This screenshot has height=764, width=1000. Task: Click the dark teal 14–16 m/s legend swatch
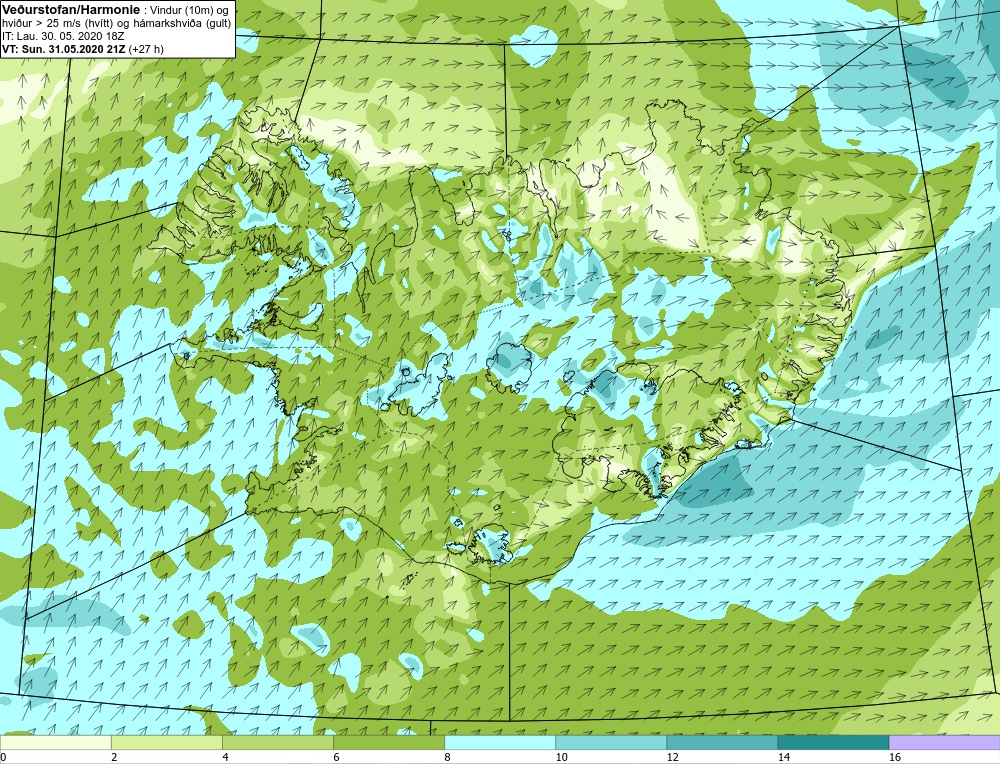(x=833, y=742)
